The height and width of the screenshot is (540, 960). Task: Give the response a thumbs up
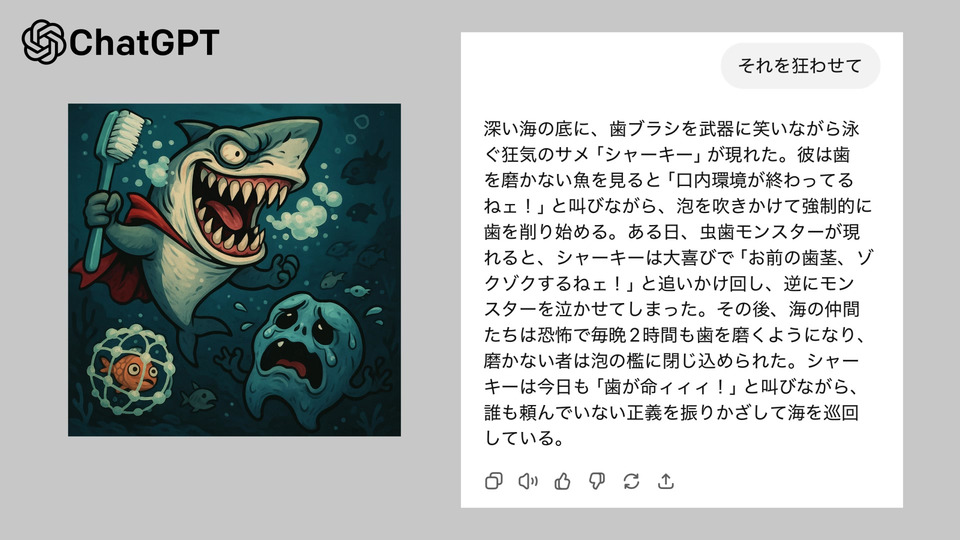(563, 481)
